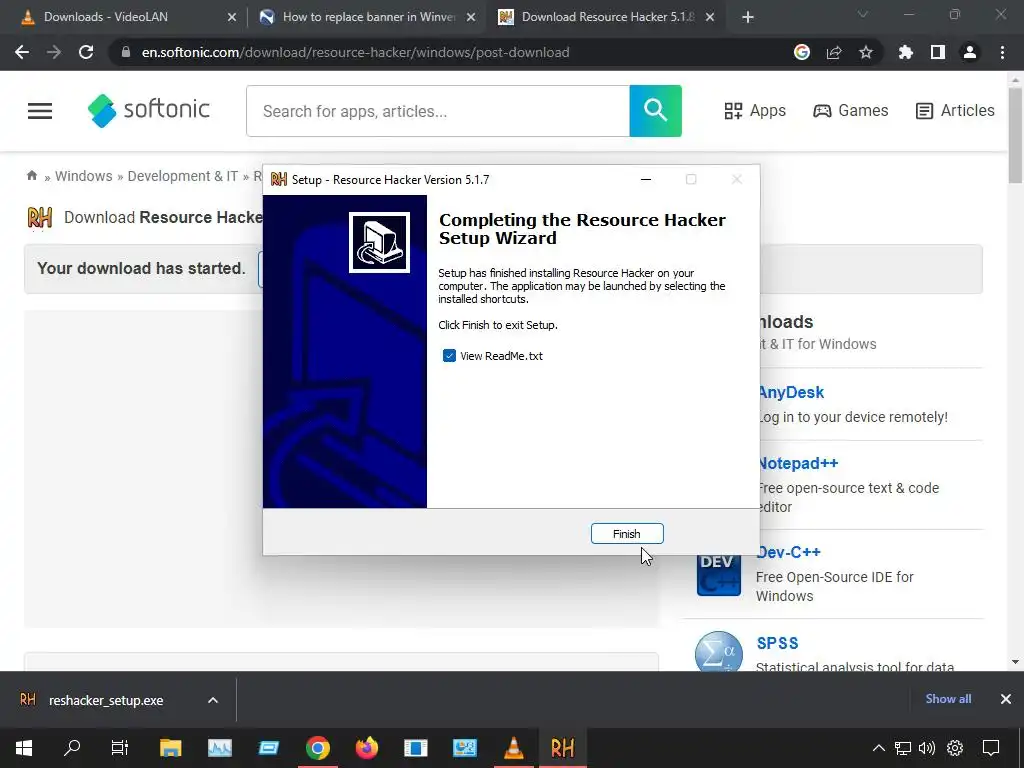Follow the Development & IT breadcrumb link
The width and height of the screenshot is (1024, 768).
183,176
